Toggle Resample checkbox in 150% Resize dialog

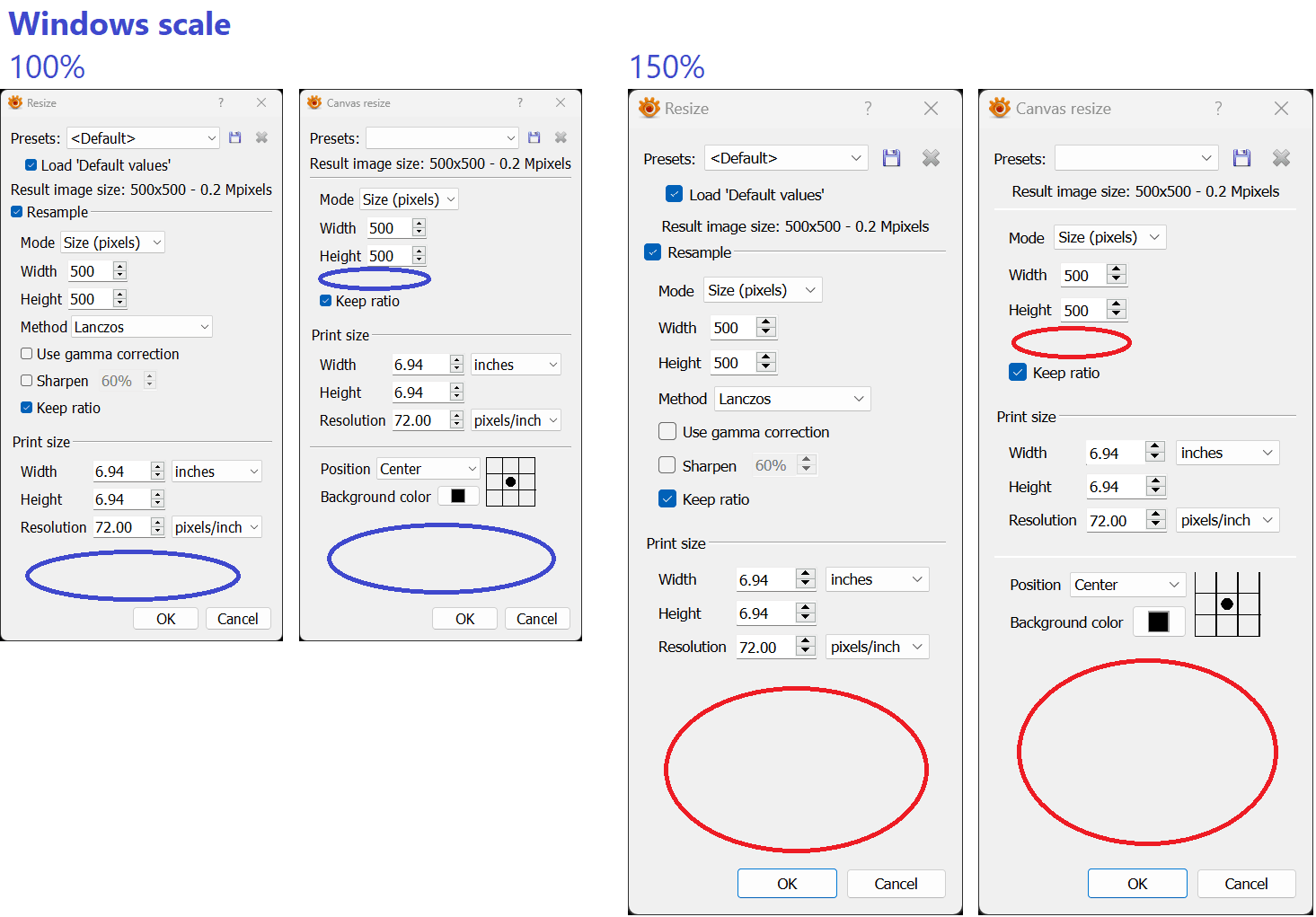[653, 252]
